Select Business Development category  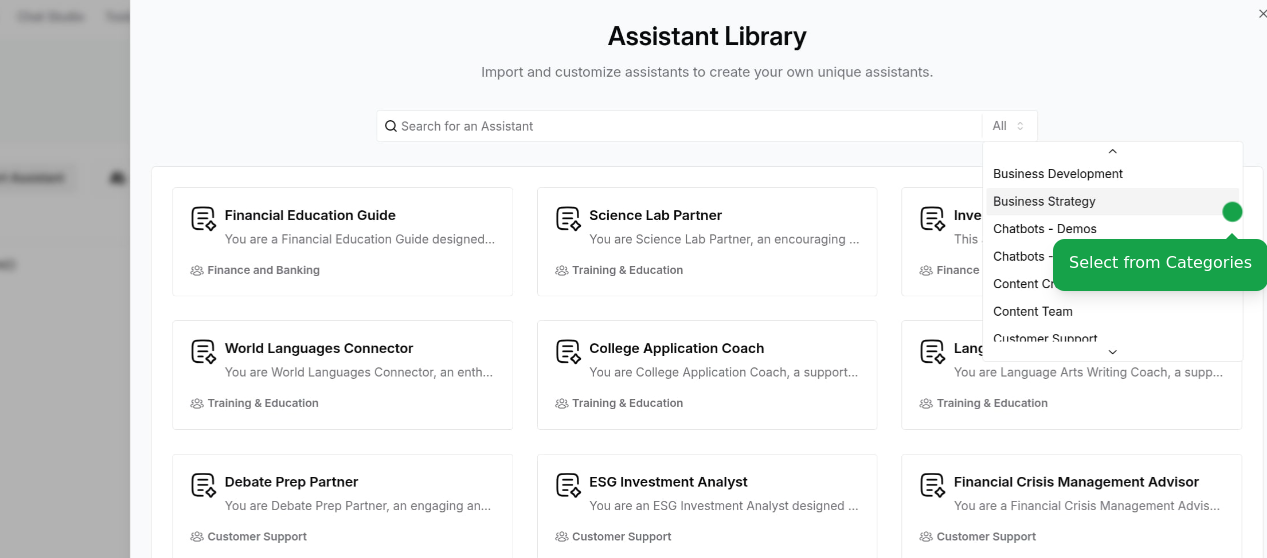tap(1112, 174)
